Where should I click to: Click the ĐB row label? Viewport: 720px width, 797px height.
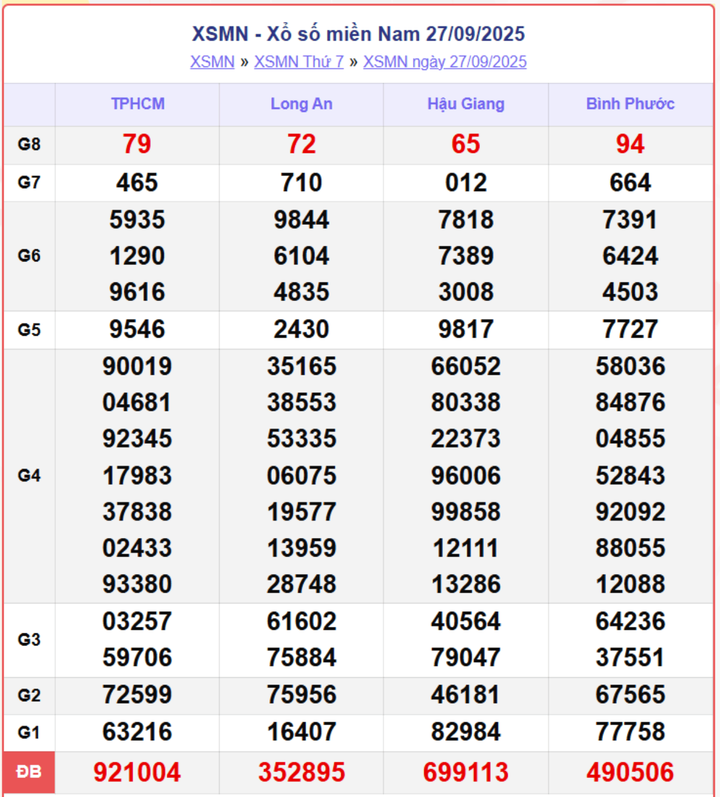(29, 772)
